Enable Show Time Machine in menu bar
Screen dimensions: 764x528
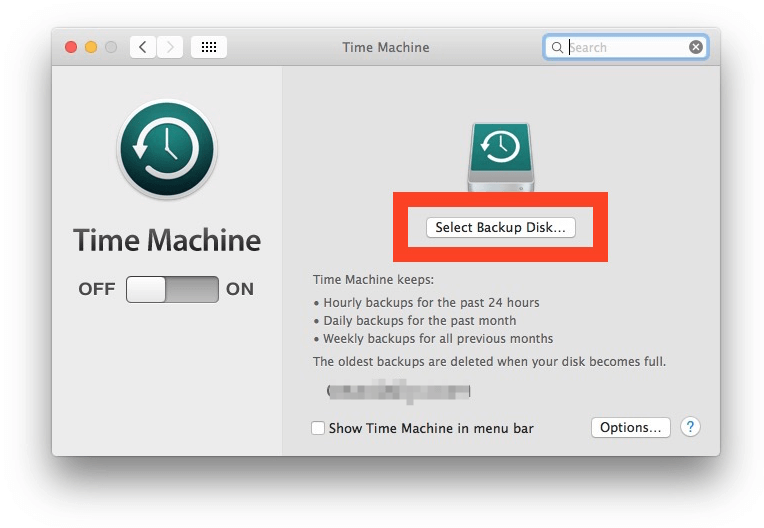coord(318,428)
